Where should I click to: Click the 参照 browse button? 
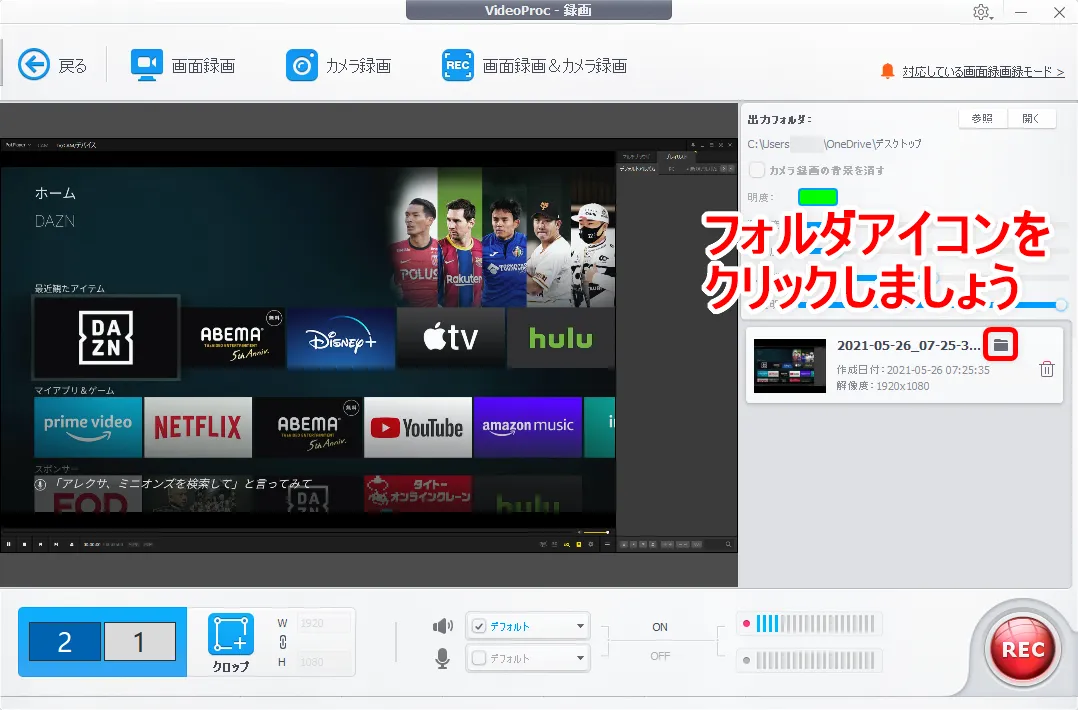(982, 118)
